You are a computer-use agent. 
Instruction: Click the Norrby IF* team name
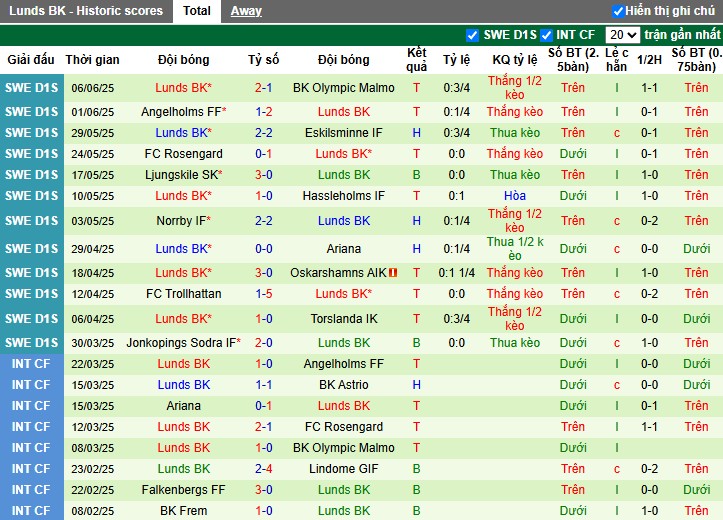click(x=184, y=221)
